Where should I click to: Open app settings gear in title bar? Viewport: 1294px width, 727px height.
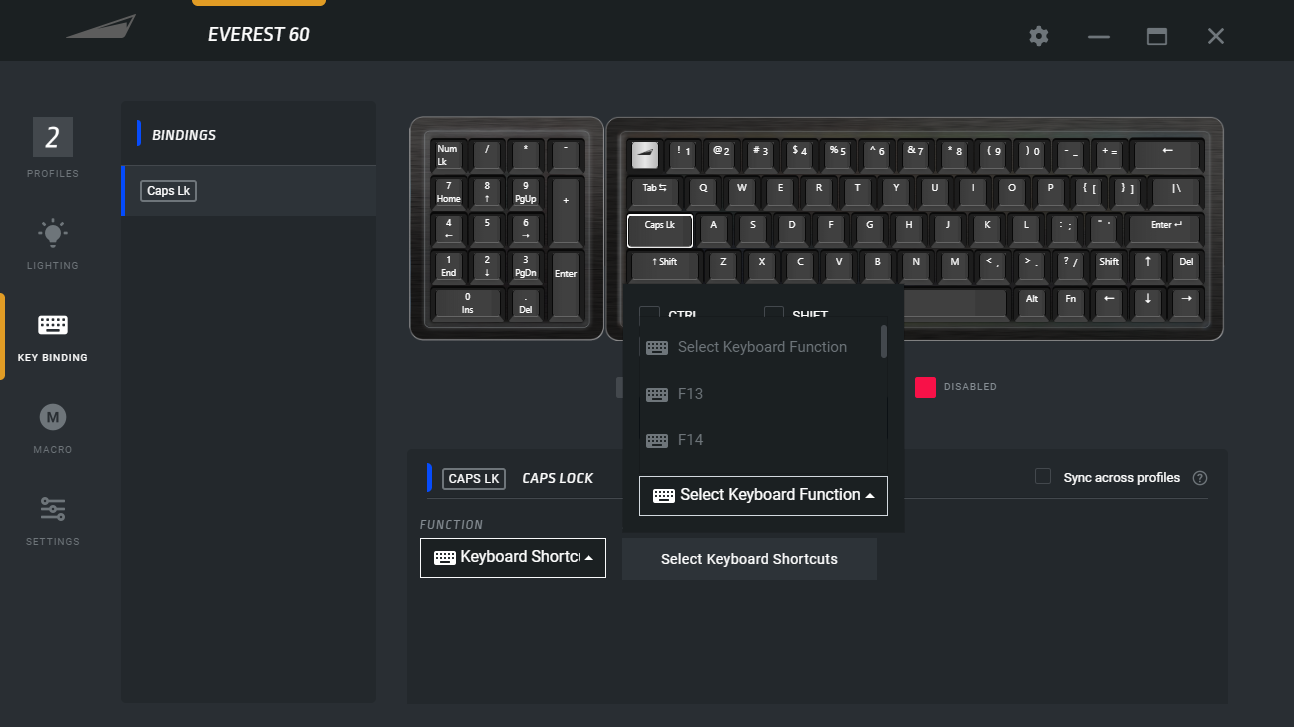pyautogui.click(x=1039, y=36)
